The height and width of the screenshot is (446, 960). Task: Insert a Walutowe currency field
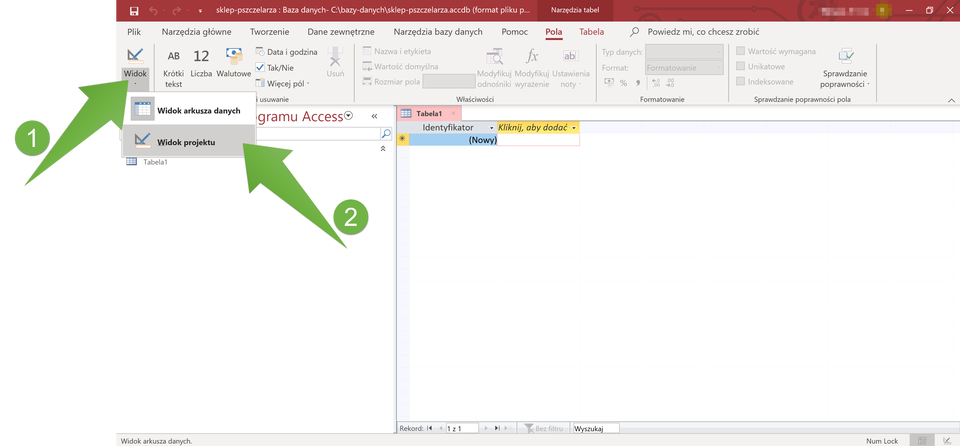point(234,57)
